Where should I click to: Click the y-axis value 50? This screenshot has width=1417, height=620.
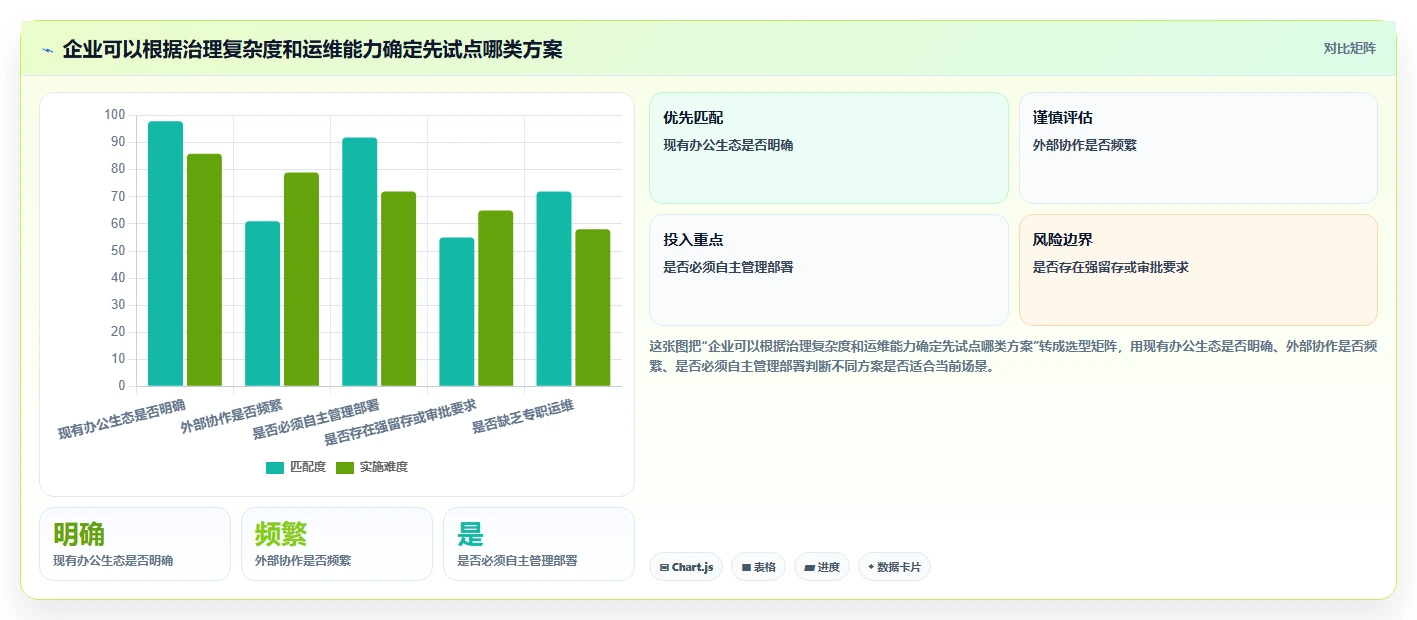pos(118,250)
